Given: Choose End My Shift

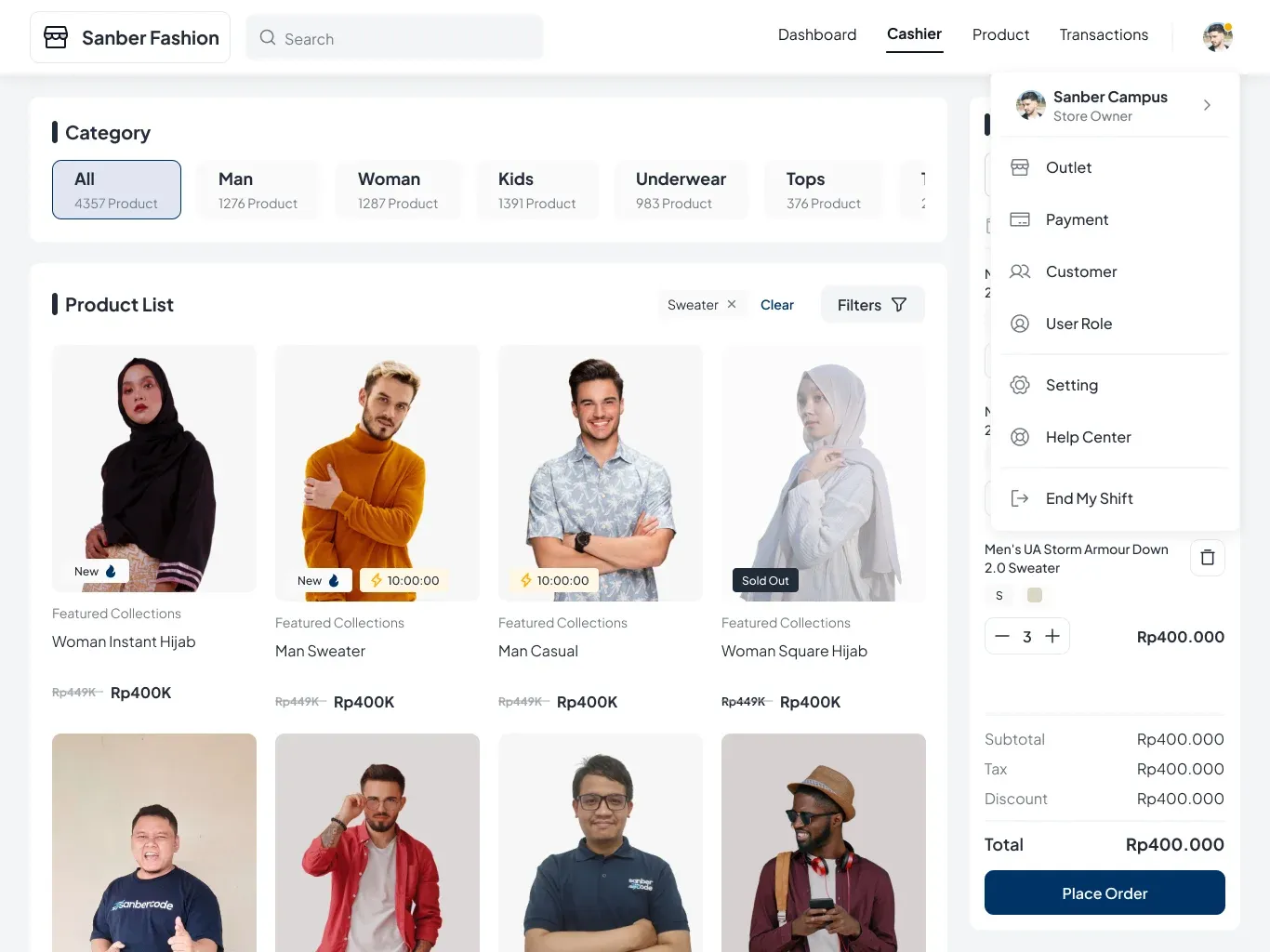Looking at the screenshot, I should point(1115,498).
